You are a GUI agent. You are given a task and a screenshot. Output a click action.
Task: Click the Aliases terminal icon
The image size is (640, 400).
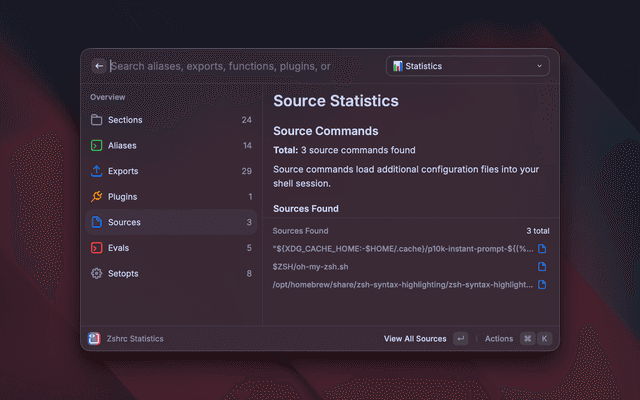[x=97, y=145]
